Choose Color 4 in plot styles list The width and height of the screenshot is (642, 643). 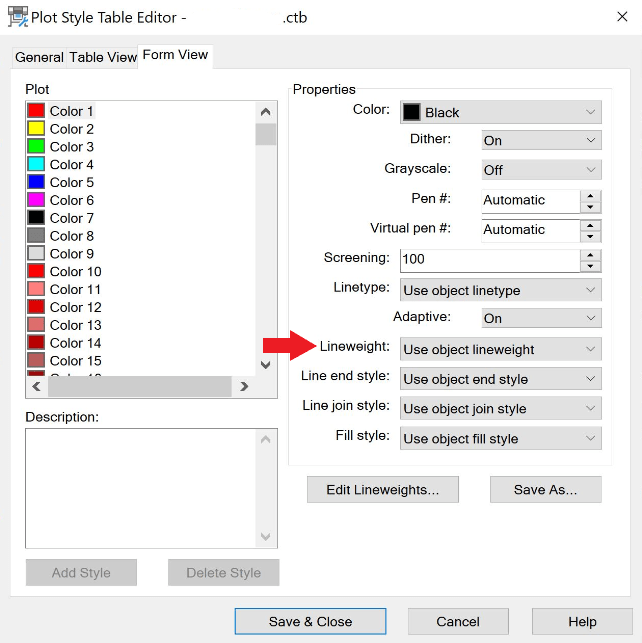click(x=71, y=164)
